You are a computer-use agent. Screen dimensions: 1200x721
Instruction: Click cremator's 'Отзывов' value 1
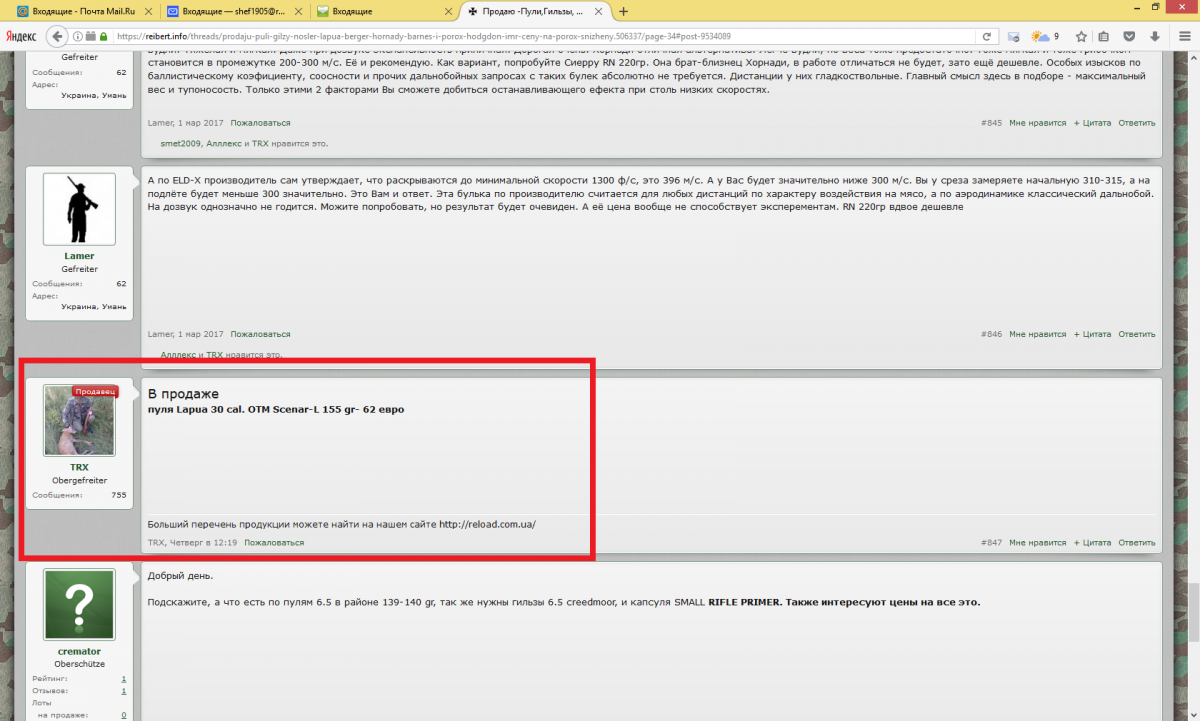click(124, 691)
